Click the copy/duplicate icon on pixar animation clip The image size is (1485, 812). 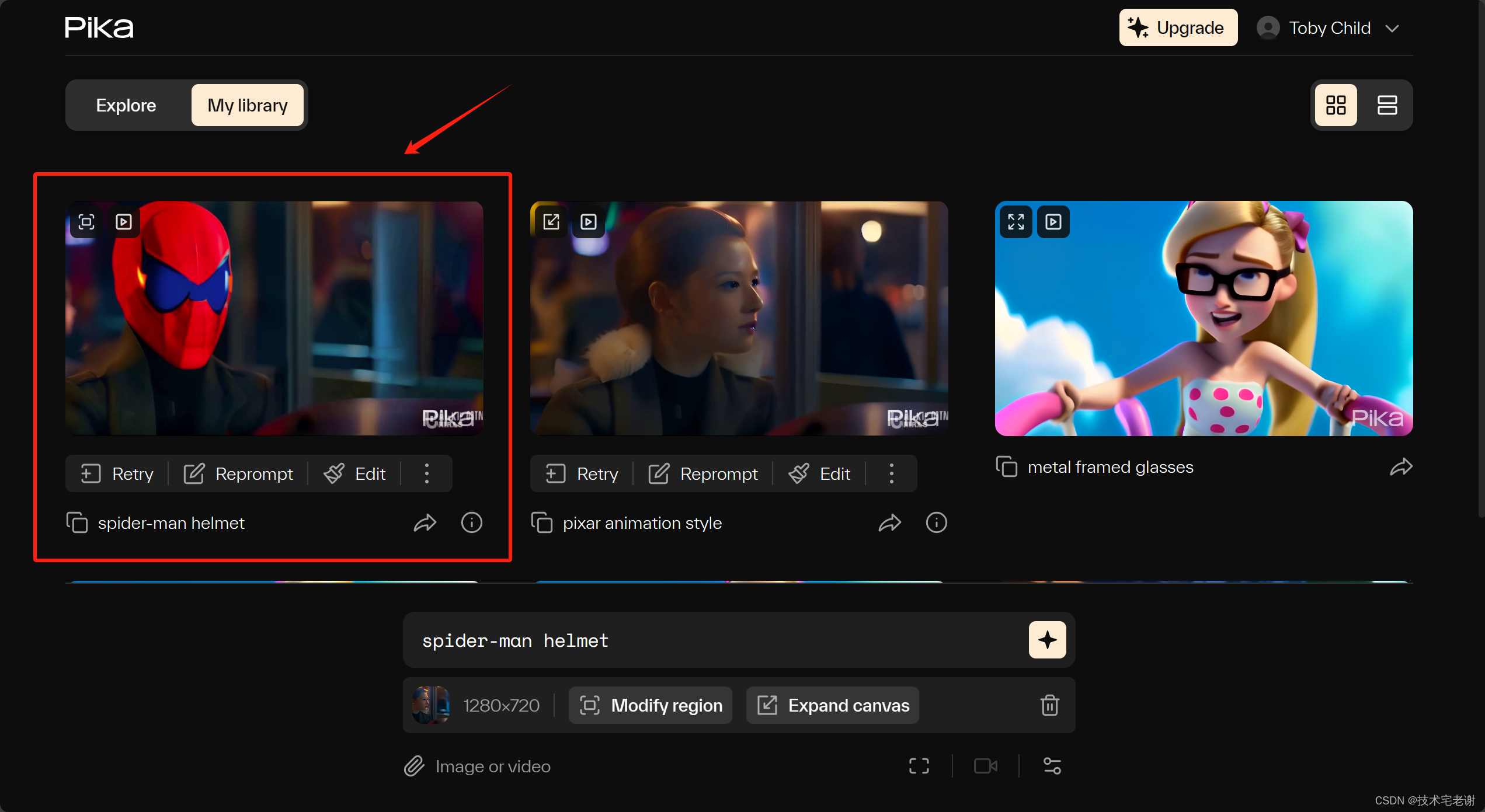[x=542, y=522]
